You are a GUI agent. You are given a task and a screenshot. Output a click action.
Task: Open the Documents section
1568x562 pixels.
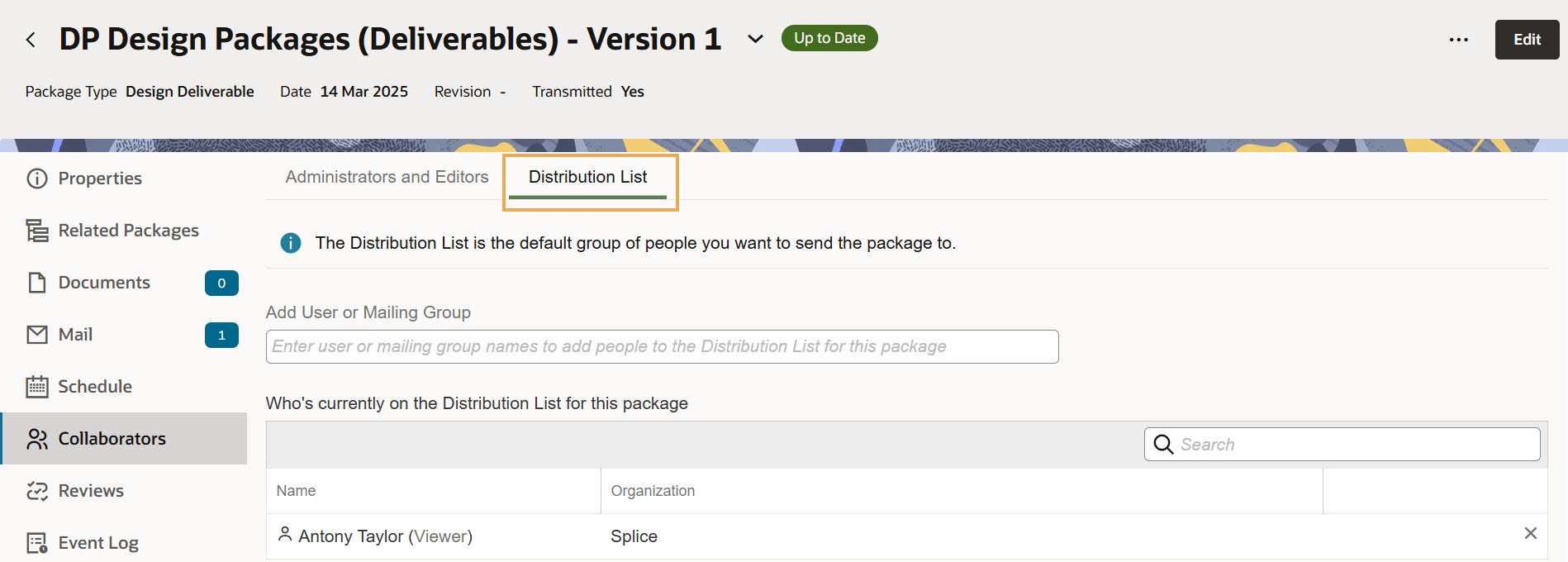point(104,283)
